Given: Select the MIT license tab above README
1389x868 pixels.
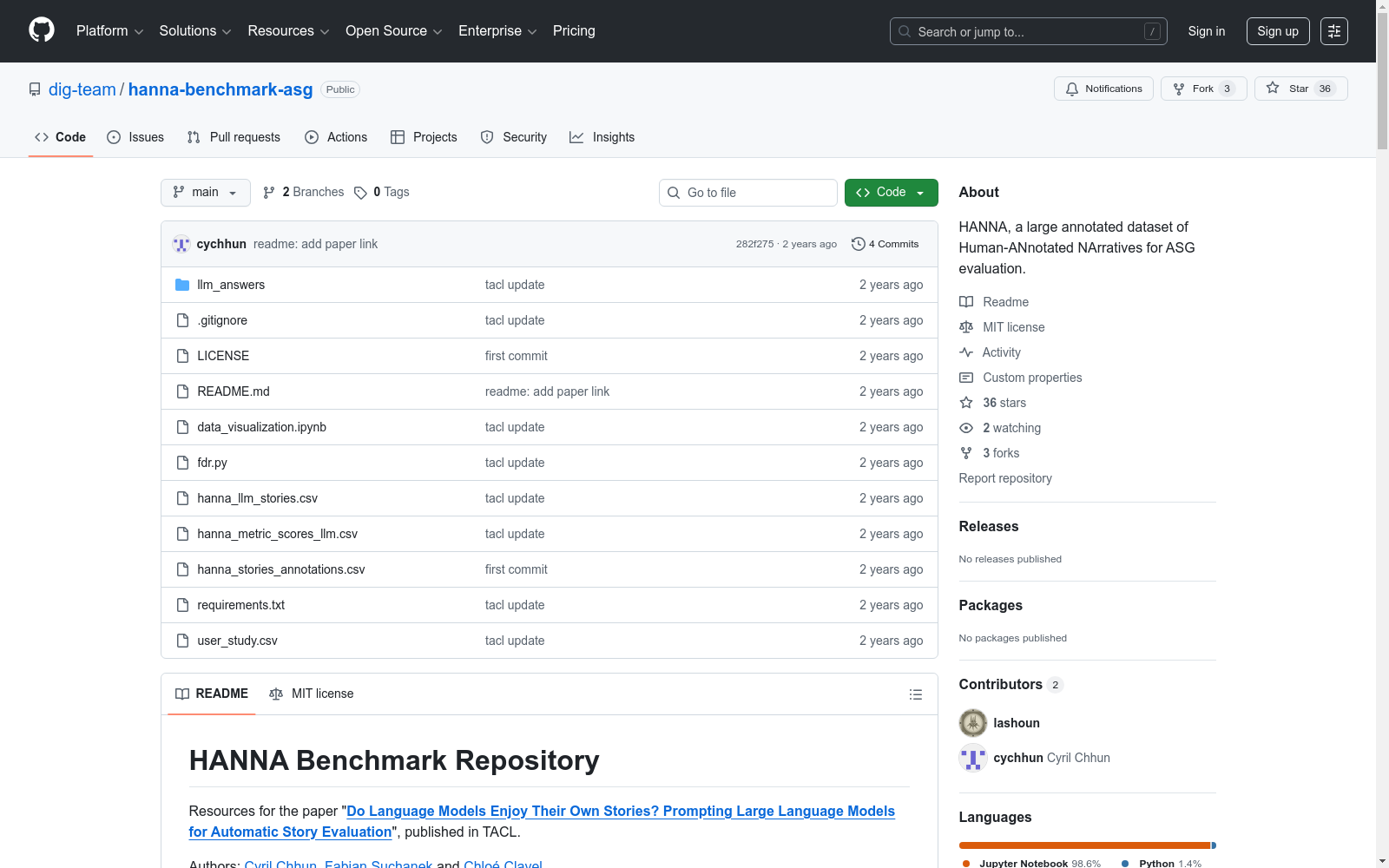Looking at the screenshot, I should [312, 694].
